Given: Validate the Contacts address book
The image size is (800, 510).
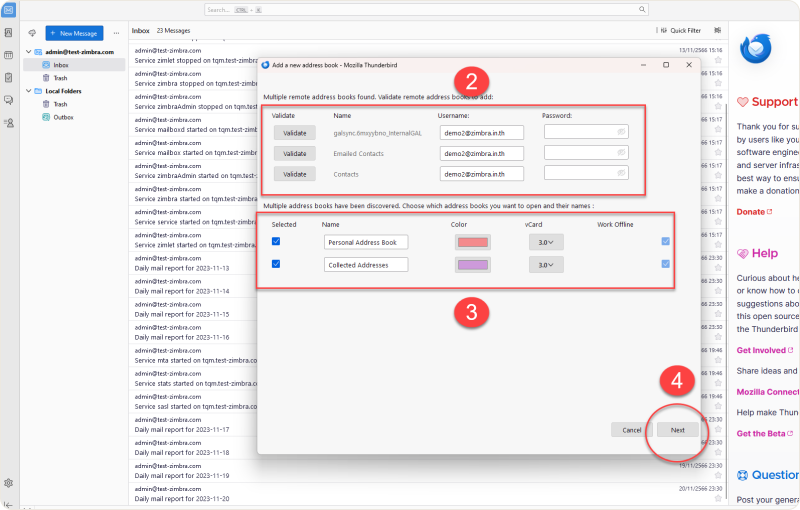Looking at the screenshot, I should (x=295, y=174).
